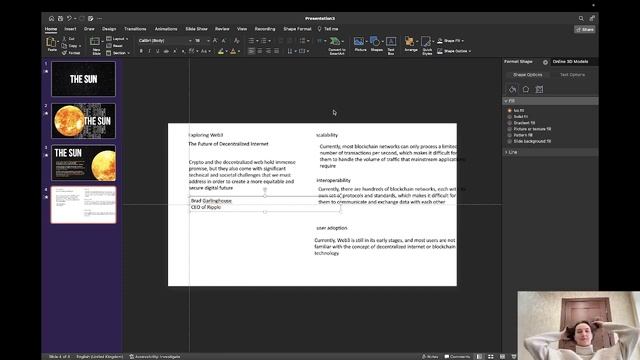The height and width of the screenshot is (360, 640).
Task: Open the Shape Format tab
Action: [x=297, y=29]
